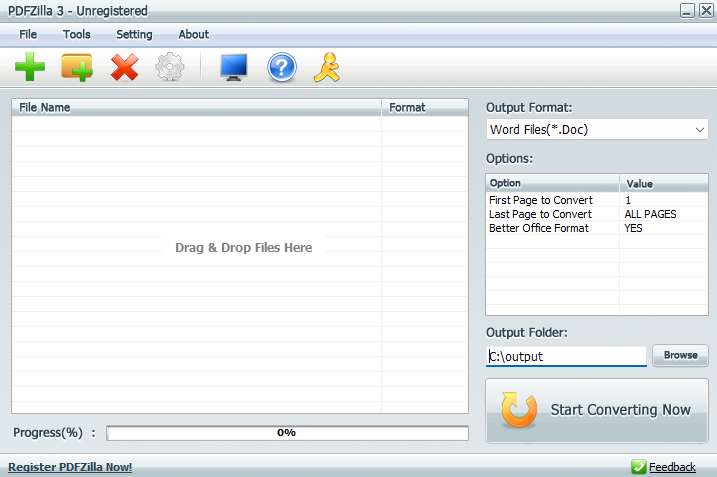
Task: Minimize the PDFZilla window
Action: tap(687, 11)
